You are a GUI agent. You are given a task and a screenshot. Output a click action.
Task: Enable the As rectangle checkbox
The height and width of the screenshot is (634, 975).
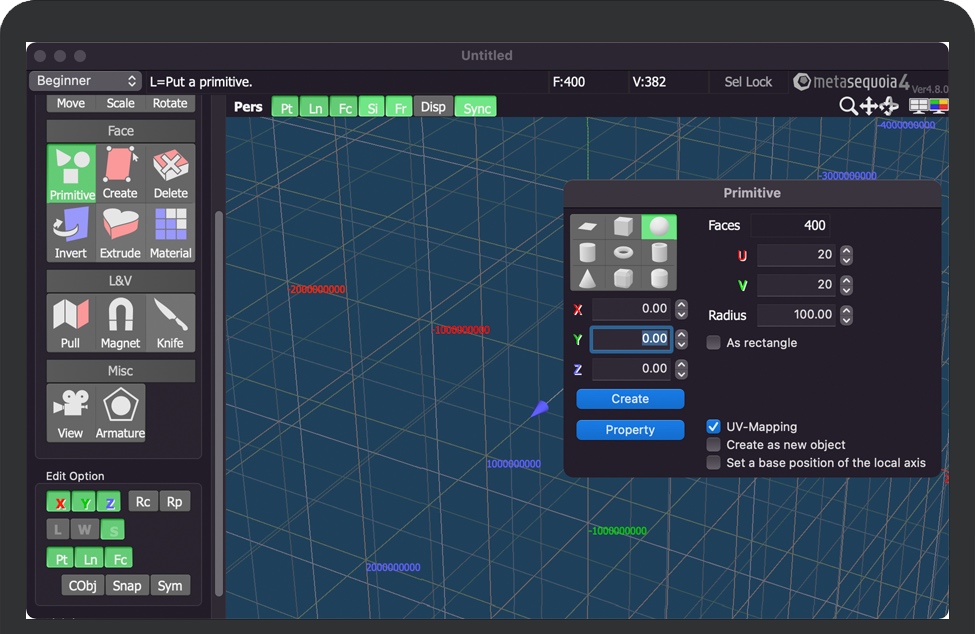[x=713, y=343]
